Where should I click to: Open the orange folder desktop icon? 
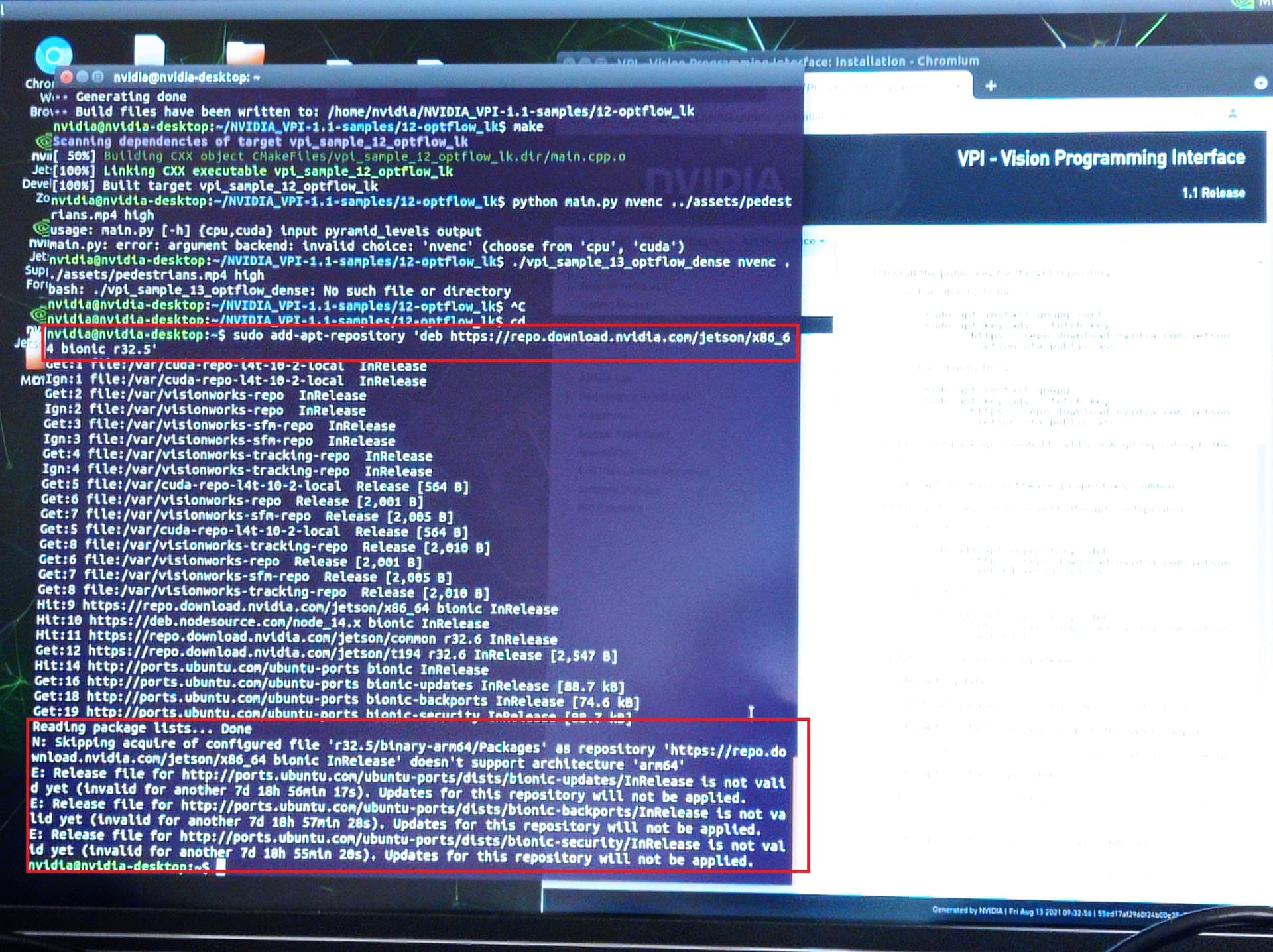[x=245, y=53]
